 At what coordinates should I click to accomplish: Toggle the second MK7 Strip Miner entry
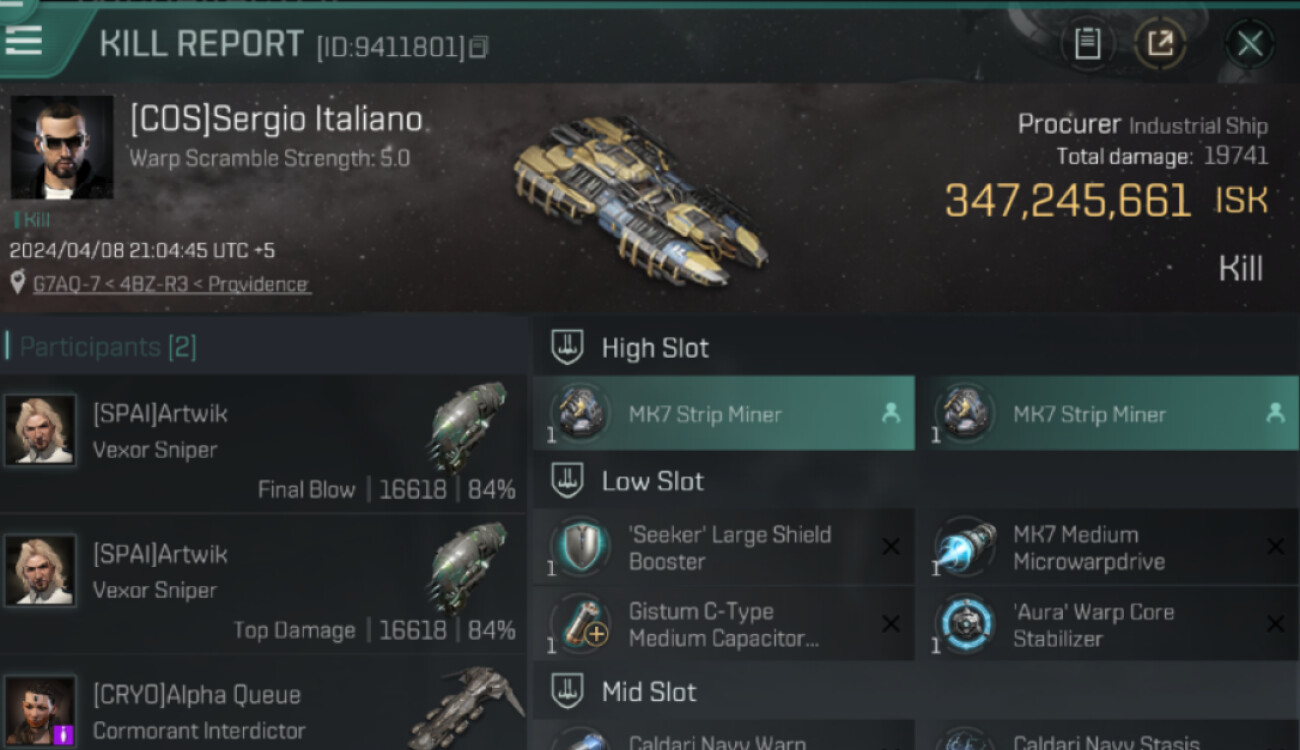(1108, 413)
